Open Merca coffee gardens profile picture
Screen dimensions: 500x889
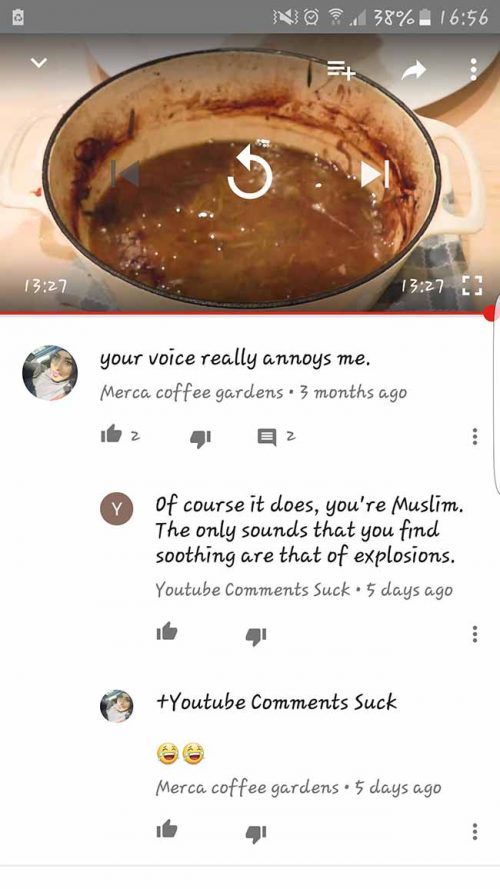pyautogui.click(x=50, y=373)
